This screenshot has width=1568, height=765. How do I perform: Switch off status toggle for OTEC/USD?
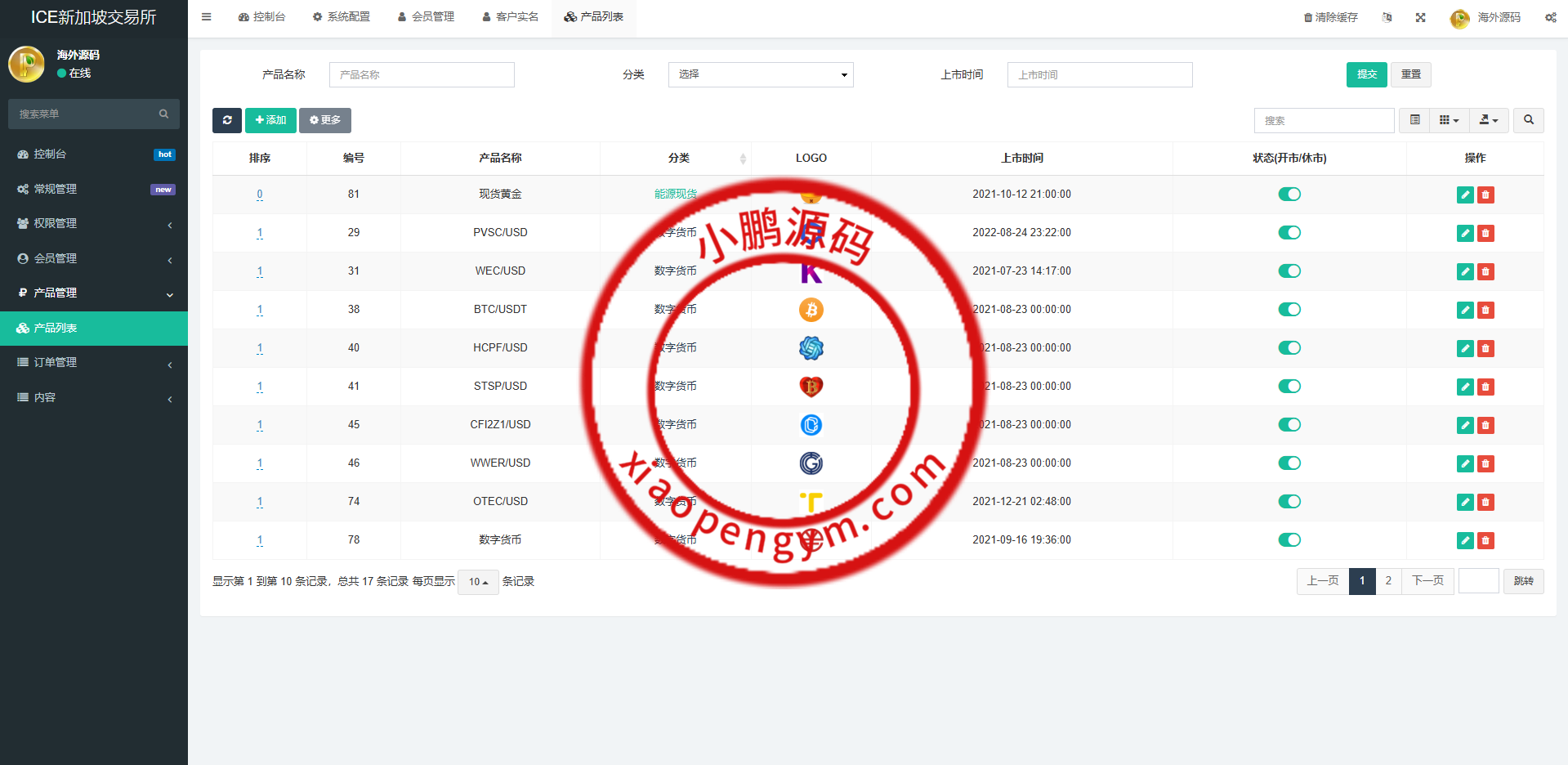point(1289,502)
